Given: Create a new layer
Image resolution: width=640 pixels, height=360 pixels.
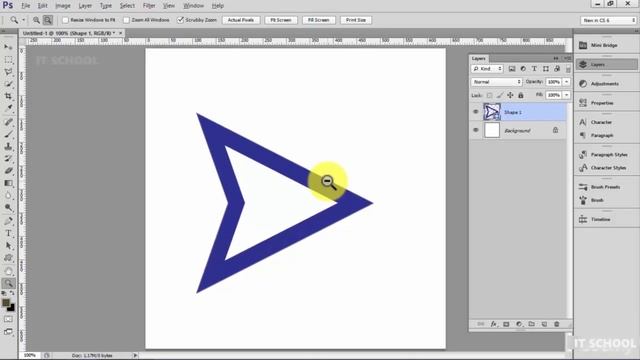Looking at the screenshot, I should pyautogui.click(x=544, y=324).
